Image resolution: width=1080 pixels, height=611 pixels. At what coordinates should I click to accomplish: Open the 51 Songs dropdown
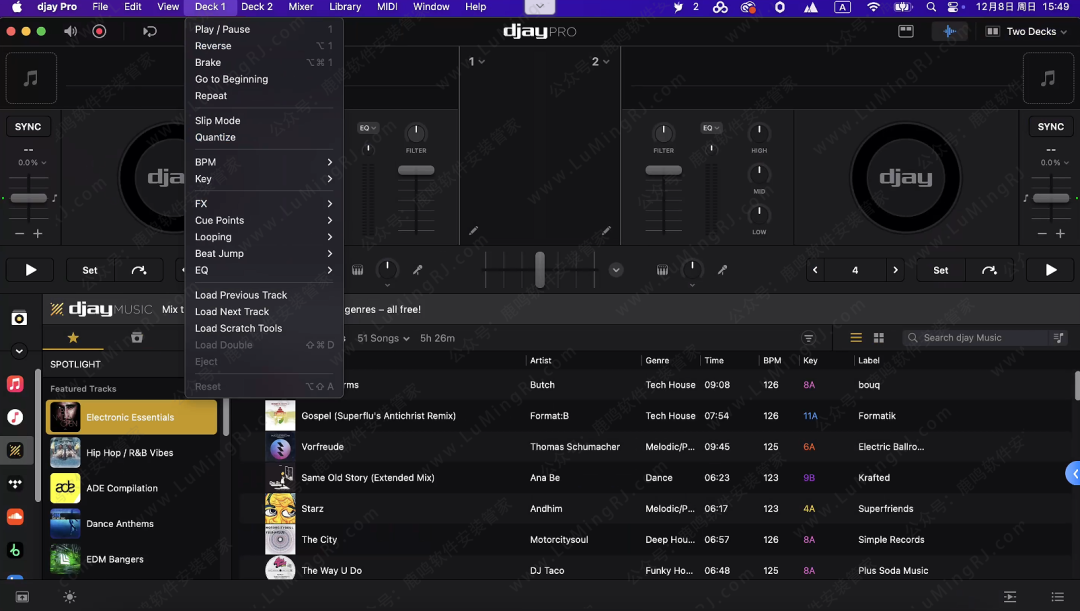tap(383, 338)
